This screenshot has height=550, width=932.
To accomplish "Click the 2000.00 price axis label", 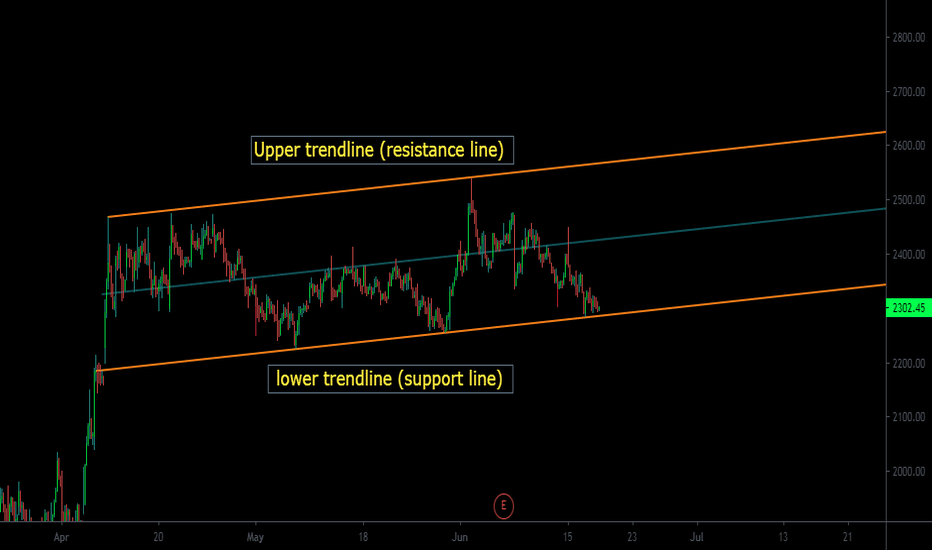I will click(x=908, y=472).
